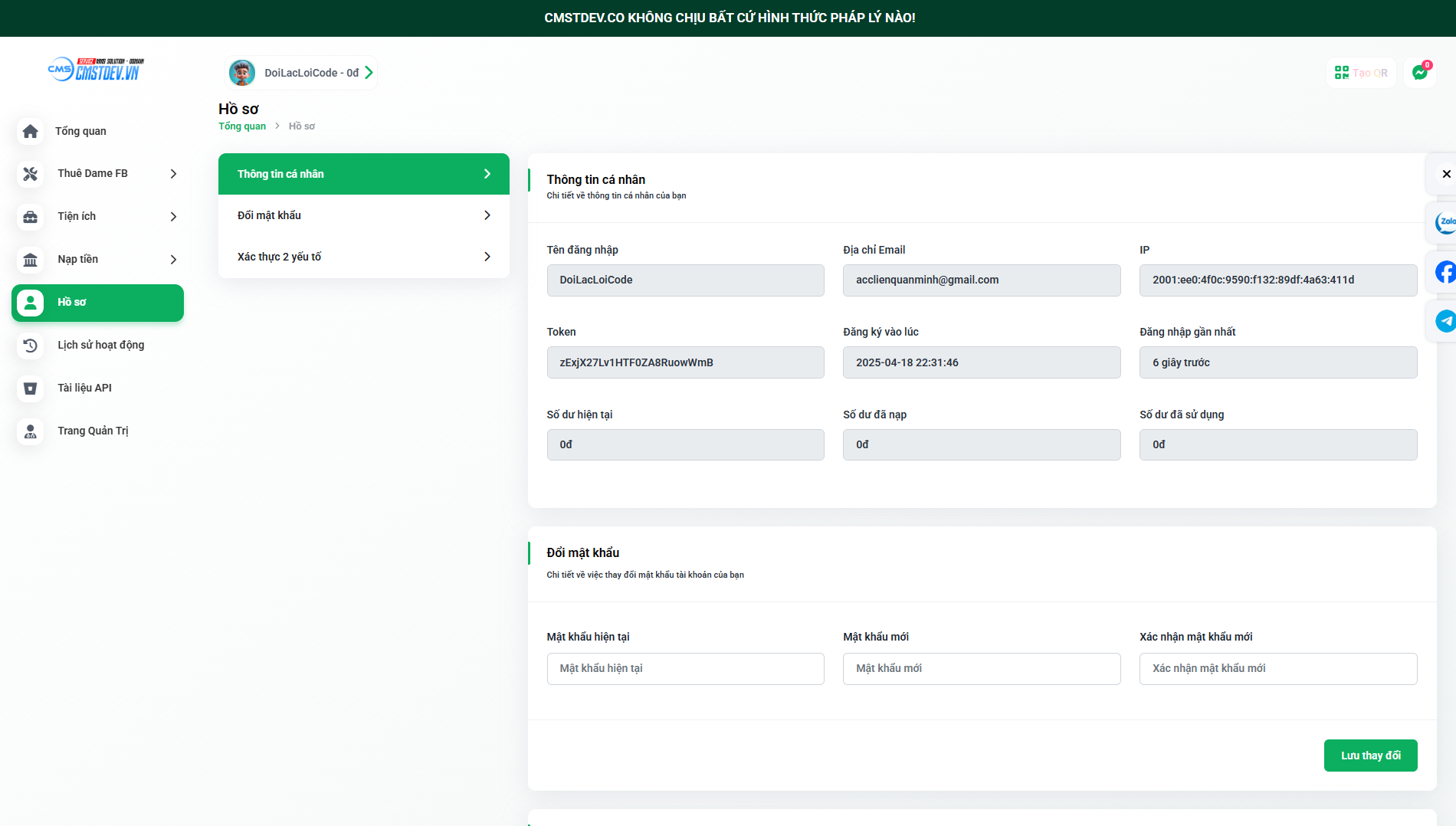Screen dimensions: 1456x826
Task: Open the Messenger chat icon
Action: click(1420, 73)
